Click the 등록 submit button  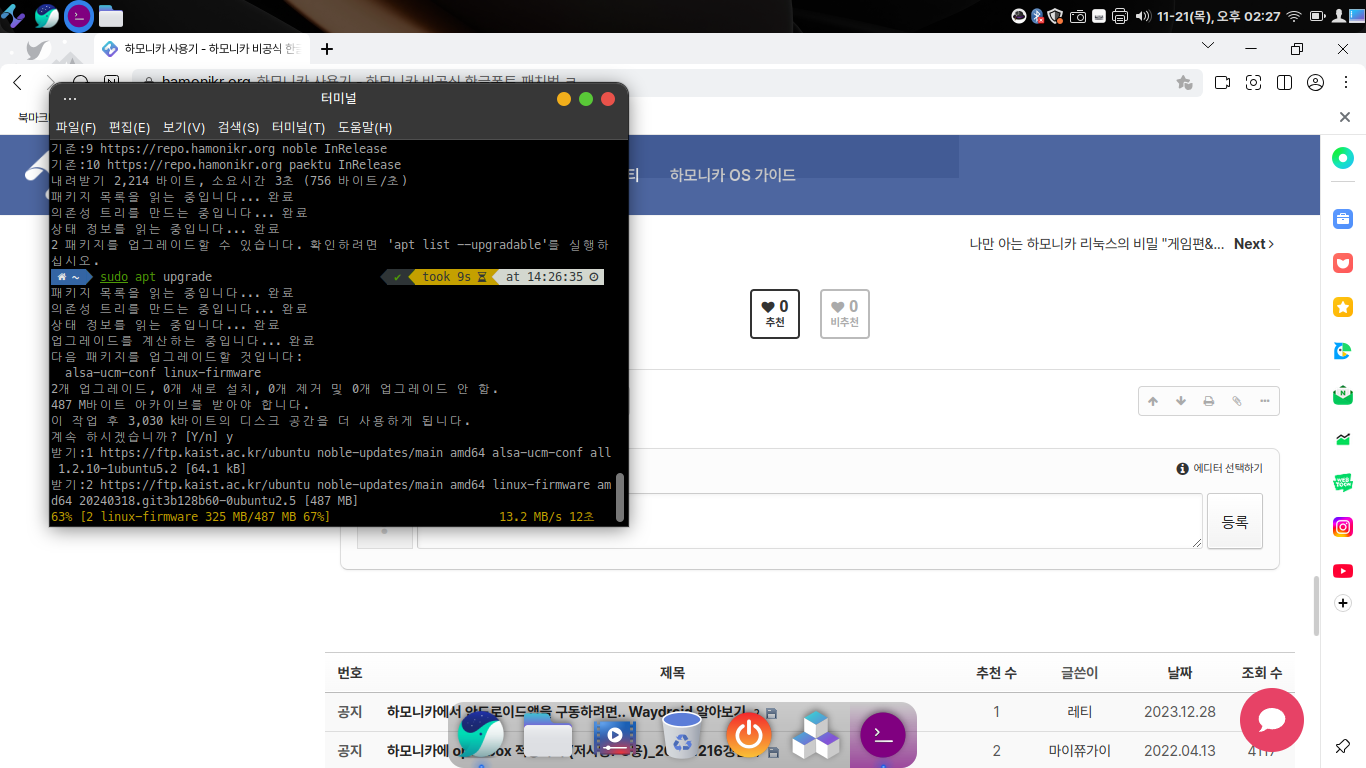[x=1235, y=521]
